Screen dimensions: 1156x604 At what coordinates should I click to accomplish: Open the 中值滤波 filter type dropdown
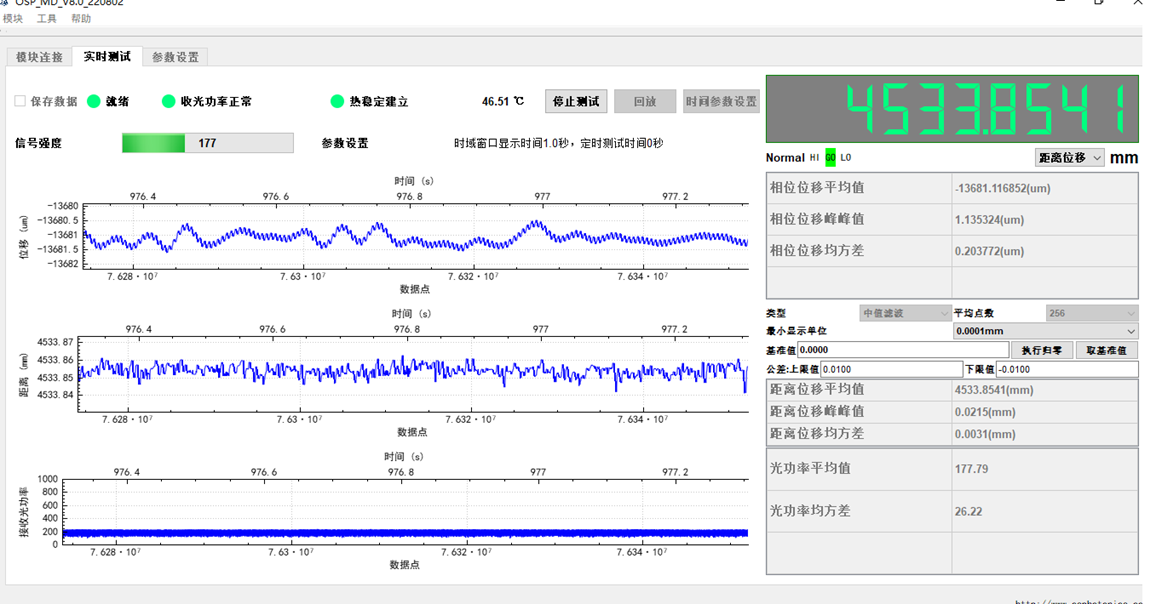[x=905, y=313]
